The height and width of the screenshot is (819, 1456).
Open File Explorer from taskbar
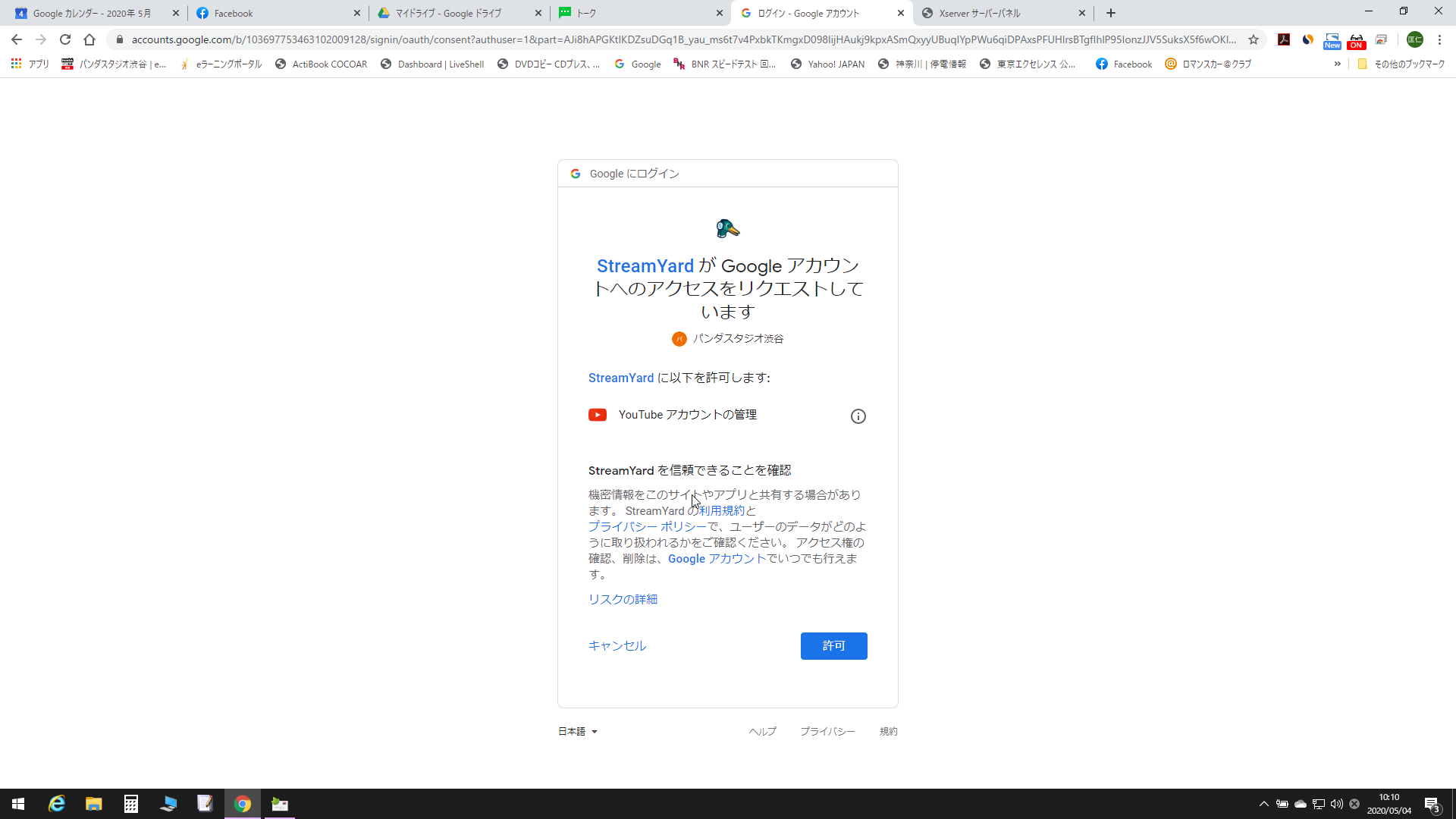click(x=94, y=804)
